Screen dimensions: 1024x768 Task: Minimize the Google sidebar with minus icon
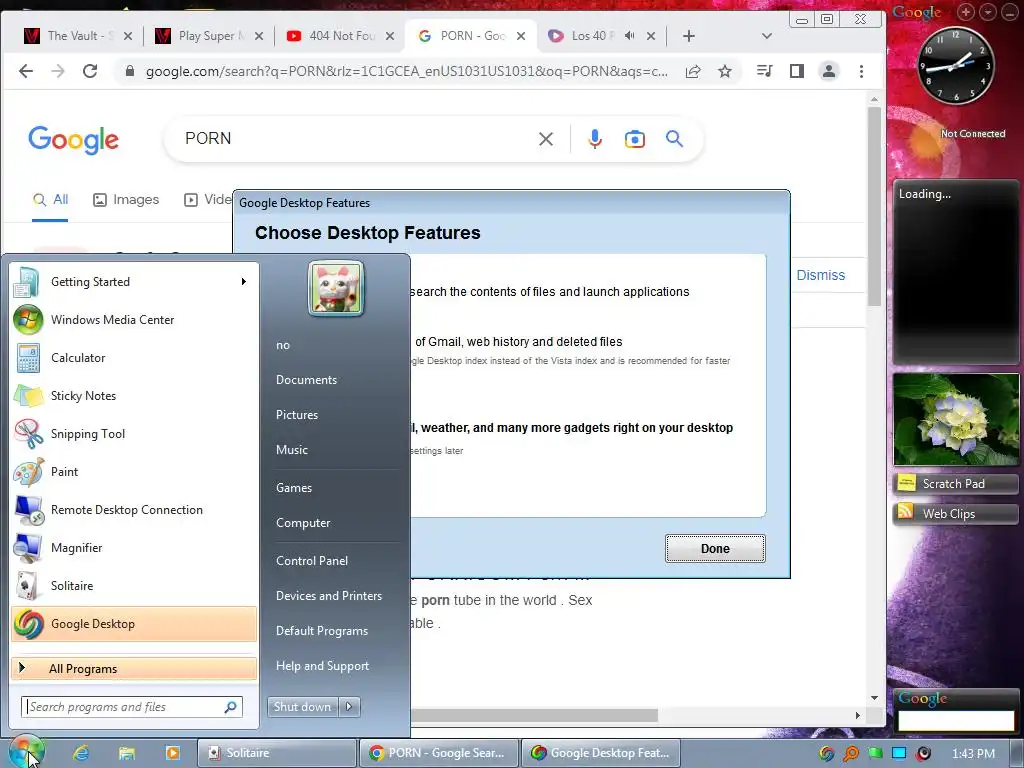tap(1010, 12)
